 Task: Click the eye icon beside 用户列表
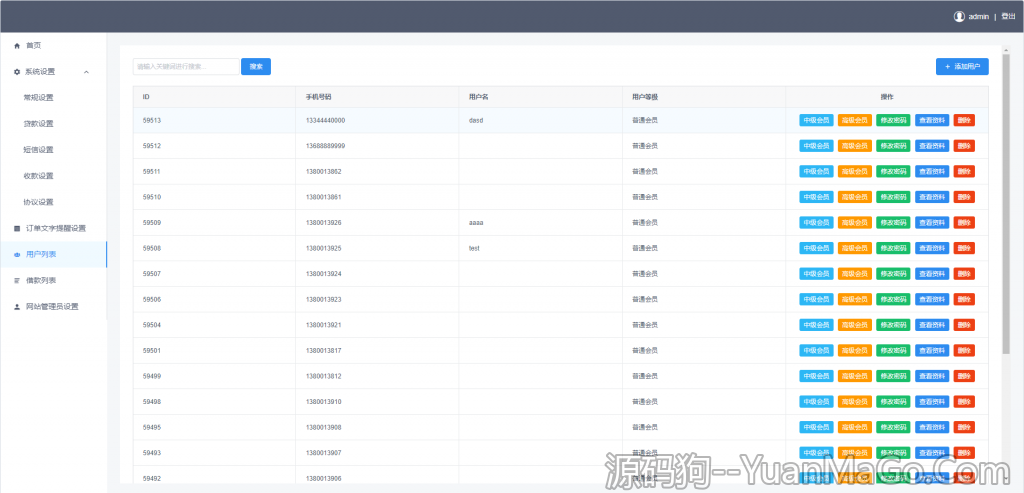(x=17, y=255)
